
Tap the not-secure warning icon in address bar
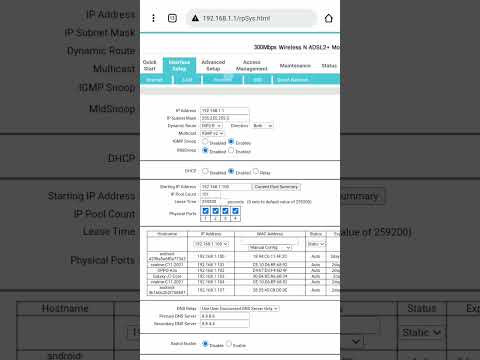(195, 18)
